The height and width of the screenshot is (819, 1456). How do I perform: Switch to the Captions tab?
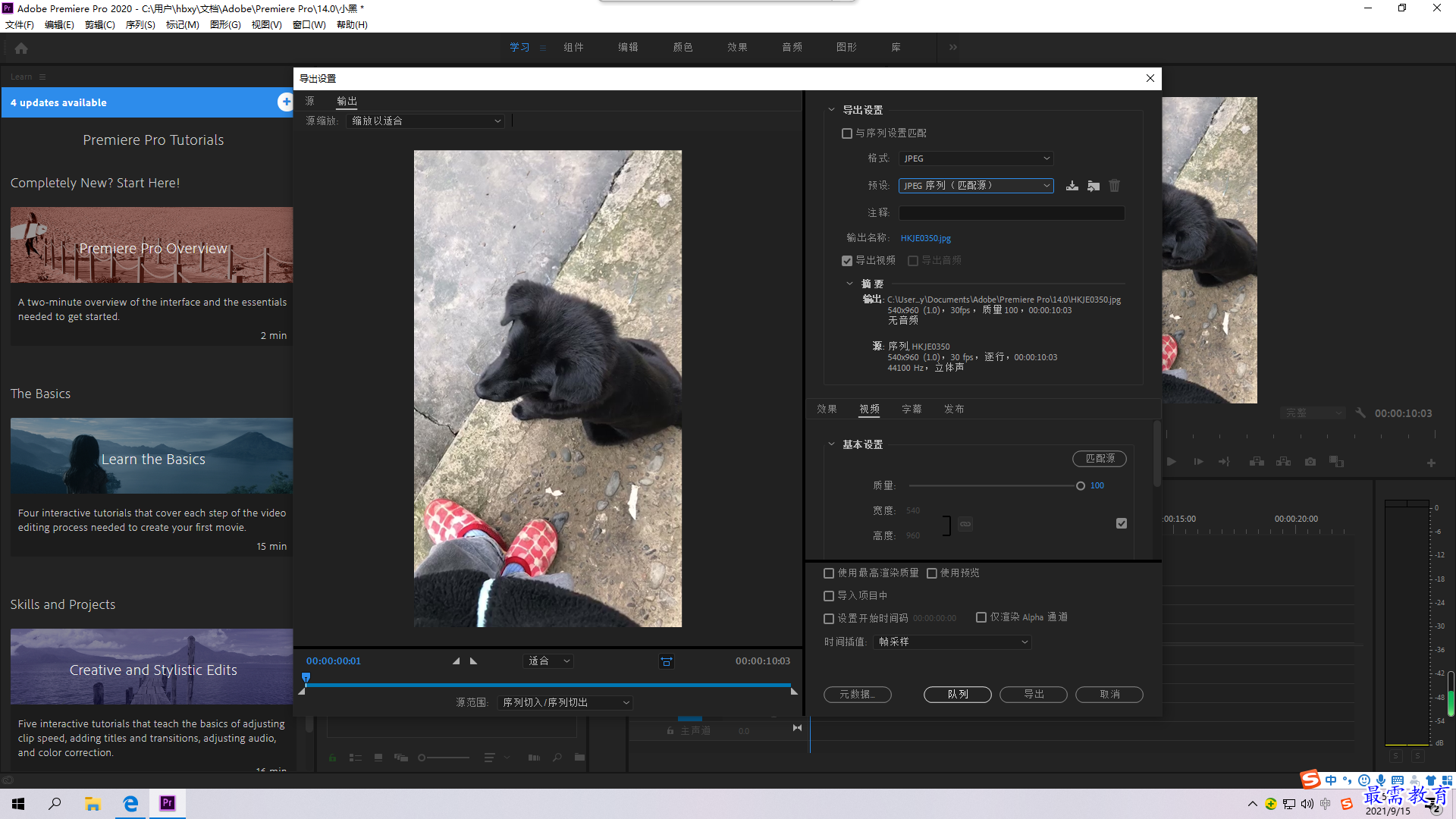pos(912,409)
